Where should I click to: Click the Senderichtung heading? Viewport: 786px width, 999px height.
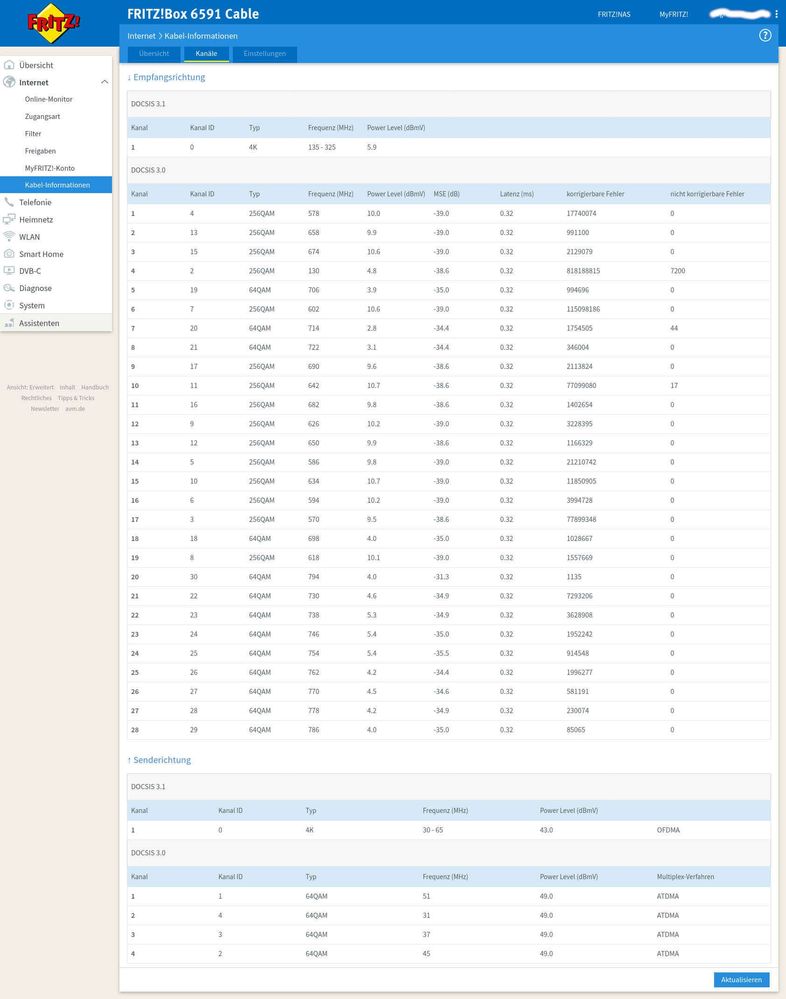(x=159, y=760)
